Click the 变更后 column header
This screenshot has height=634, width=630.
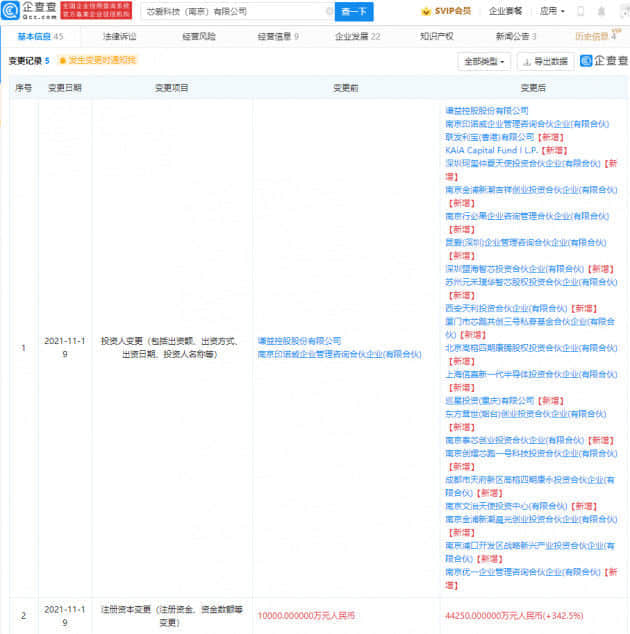pos(533,88)
